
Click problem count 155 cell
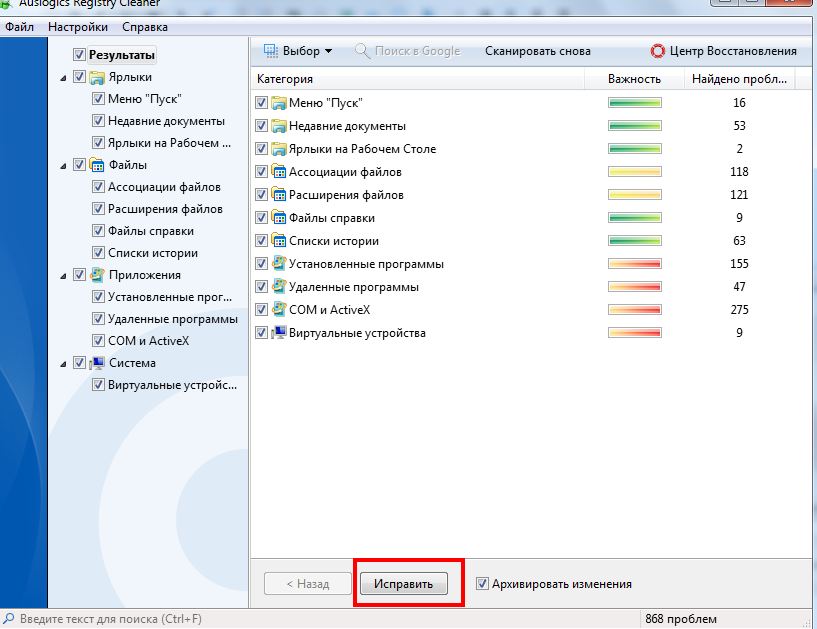point(739,264)
